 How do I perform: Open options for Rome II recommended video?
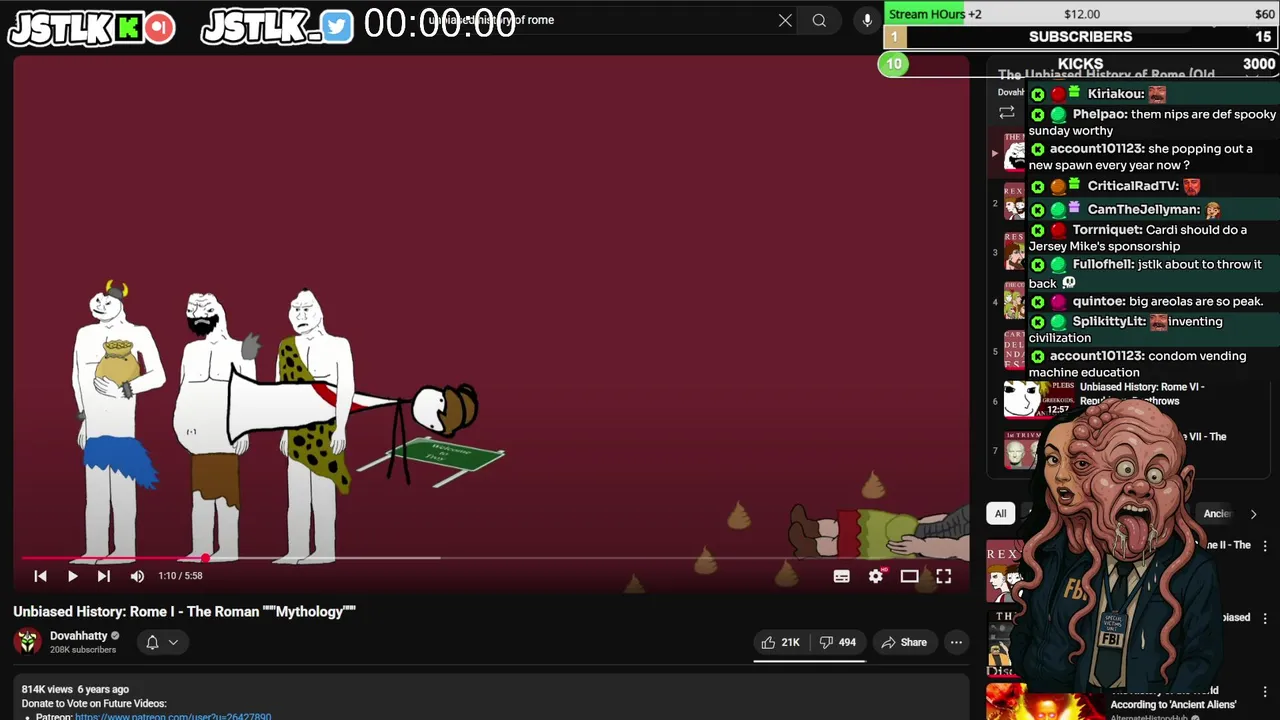(x=1265, y=546)
